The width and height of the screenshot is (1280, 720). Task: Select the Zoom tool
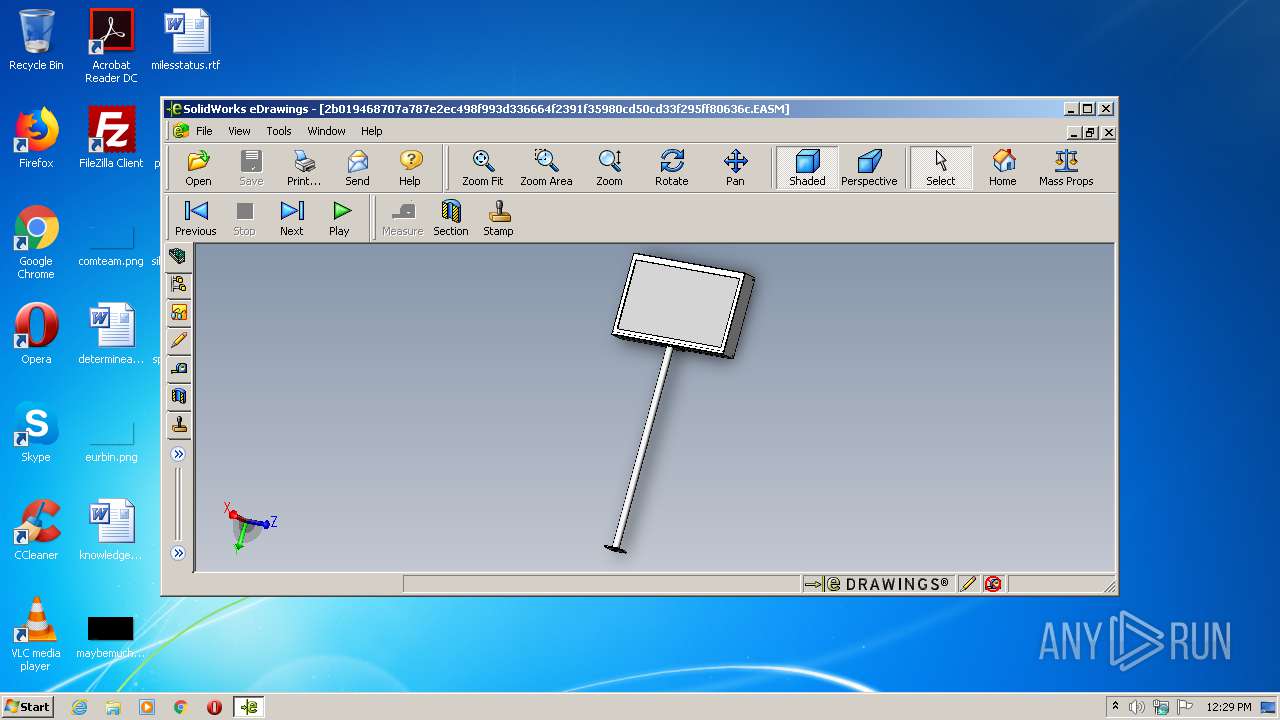tap(609, 167)
